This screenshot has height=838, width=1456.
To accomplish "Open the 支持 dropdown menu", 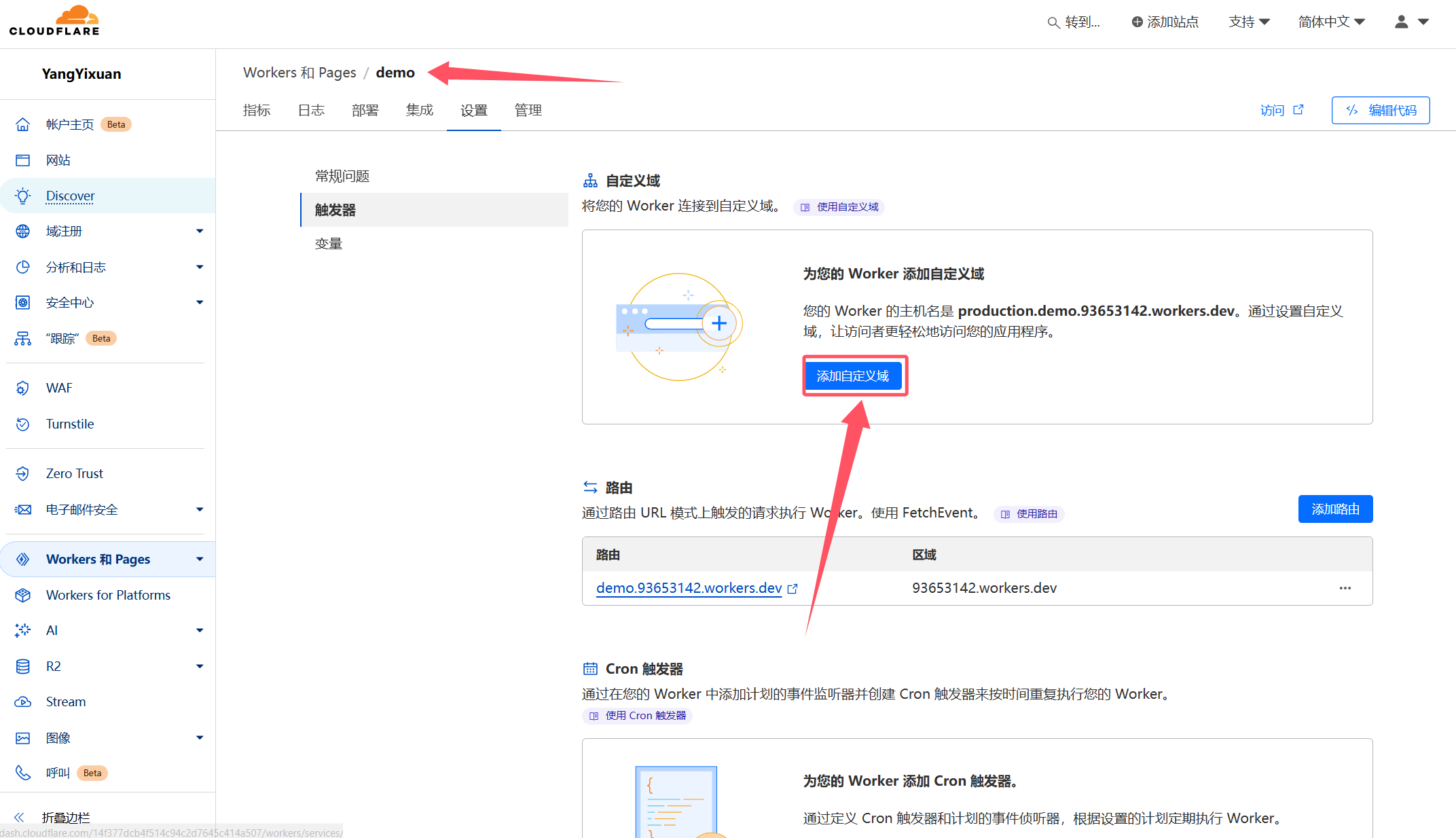I will point(1249,22).
